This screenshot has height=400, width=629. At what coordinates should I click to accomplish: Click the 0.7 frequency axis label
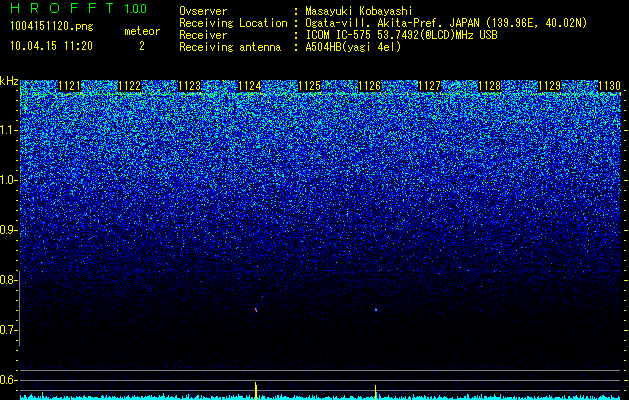coord(8,330)
